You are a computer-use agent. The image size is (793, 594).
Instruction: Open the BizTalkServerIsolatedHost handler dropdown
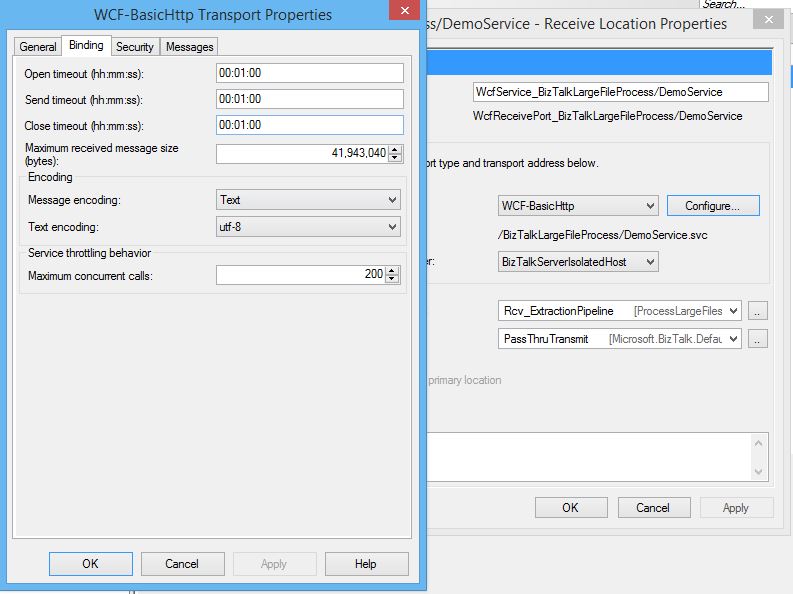(578, 262)
